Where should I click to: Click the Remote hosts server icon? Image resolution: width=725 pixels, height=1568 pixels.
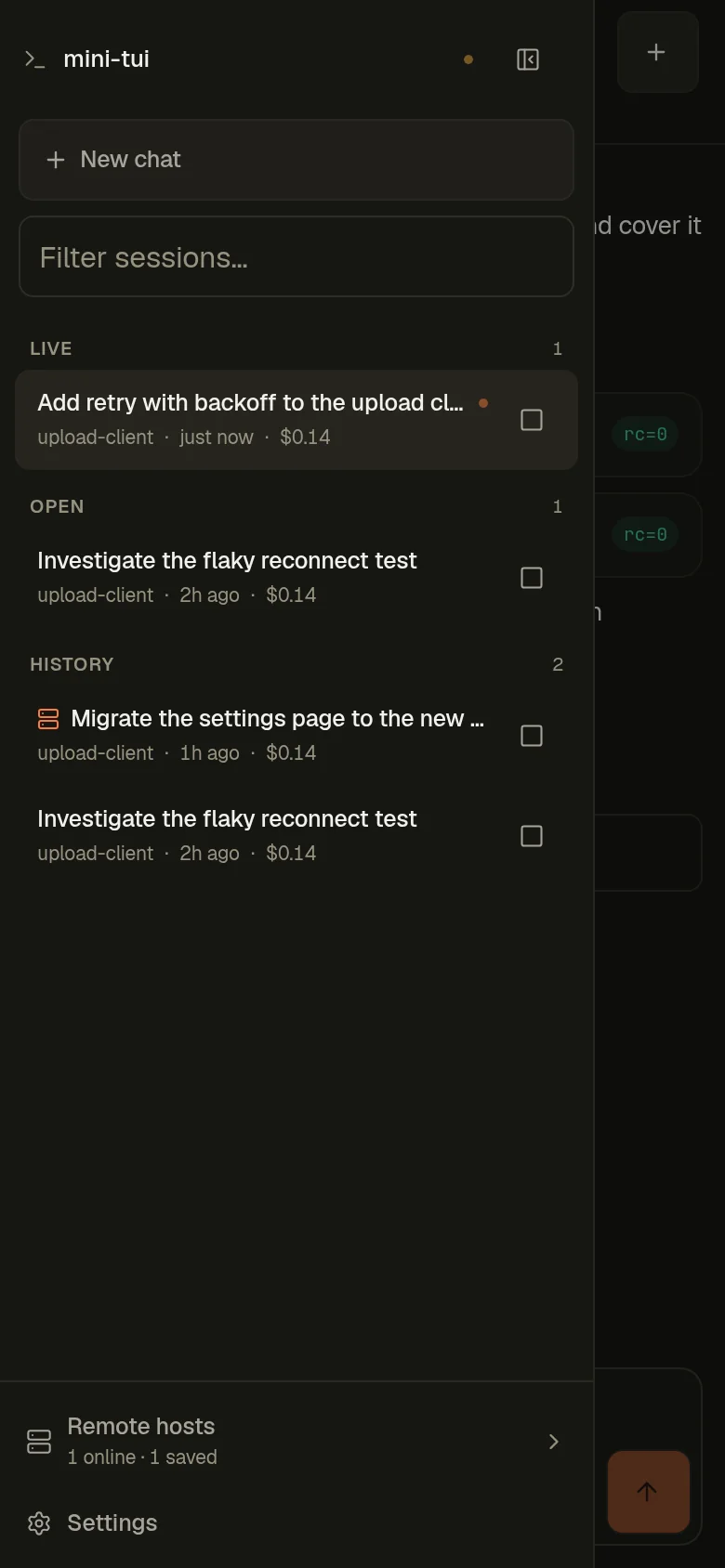[39, 1441]
